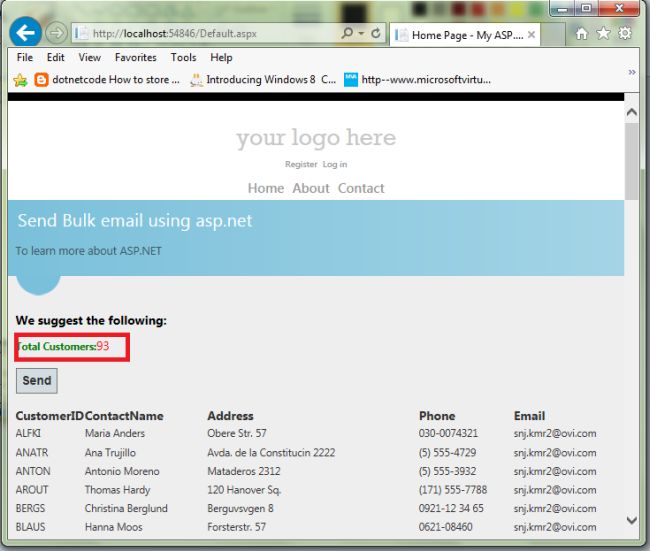Viewport: 650px width, 551px height.
Task: Open the address bar dropdown arrow
Action: click(361, 33)
